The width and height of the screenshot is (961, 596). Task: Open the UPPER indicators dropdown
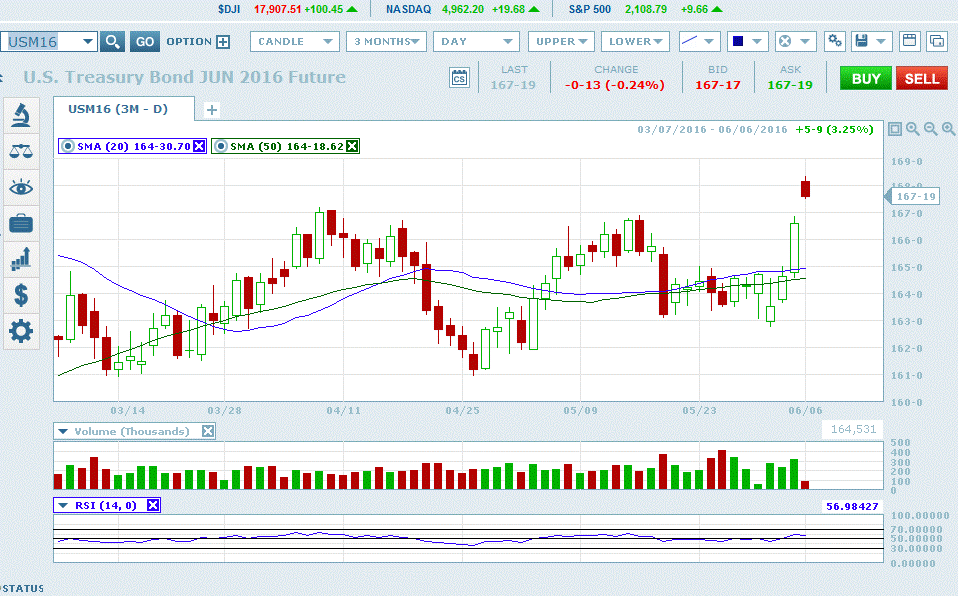pos(561,42)
